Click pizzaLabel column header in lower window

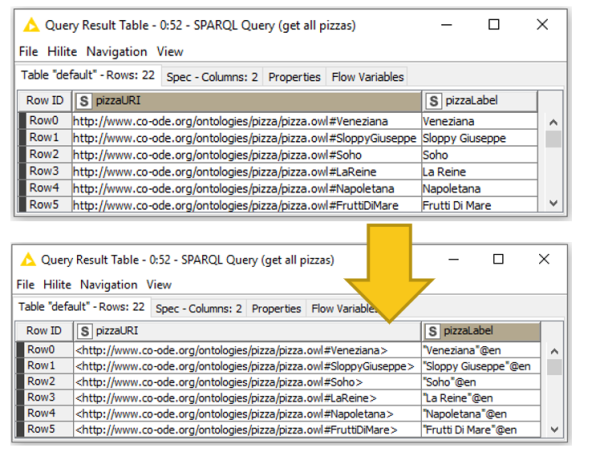[x=481, y=331]
